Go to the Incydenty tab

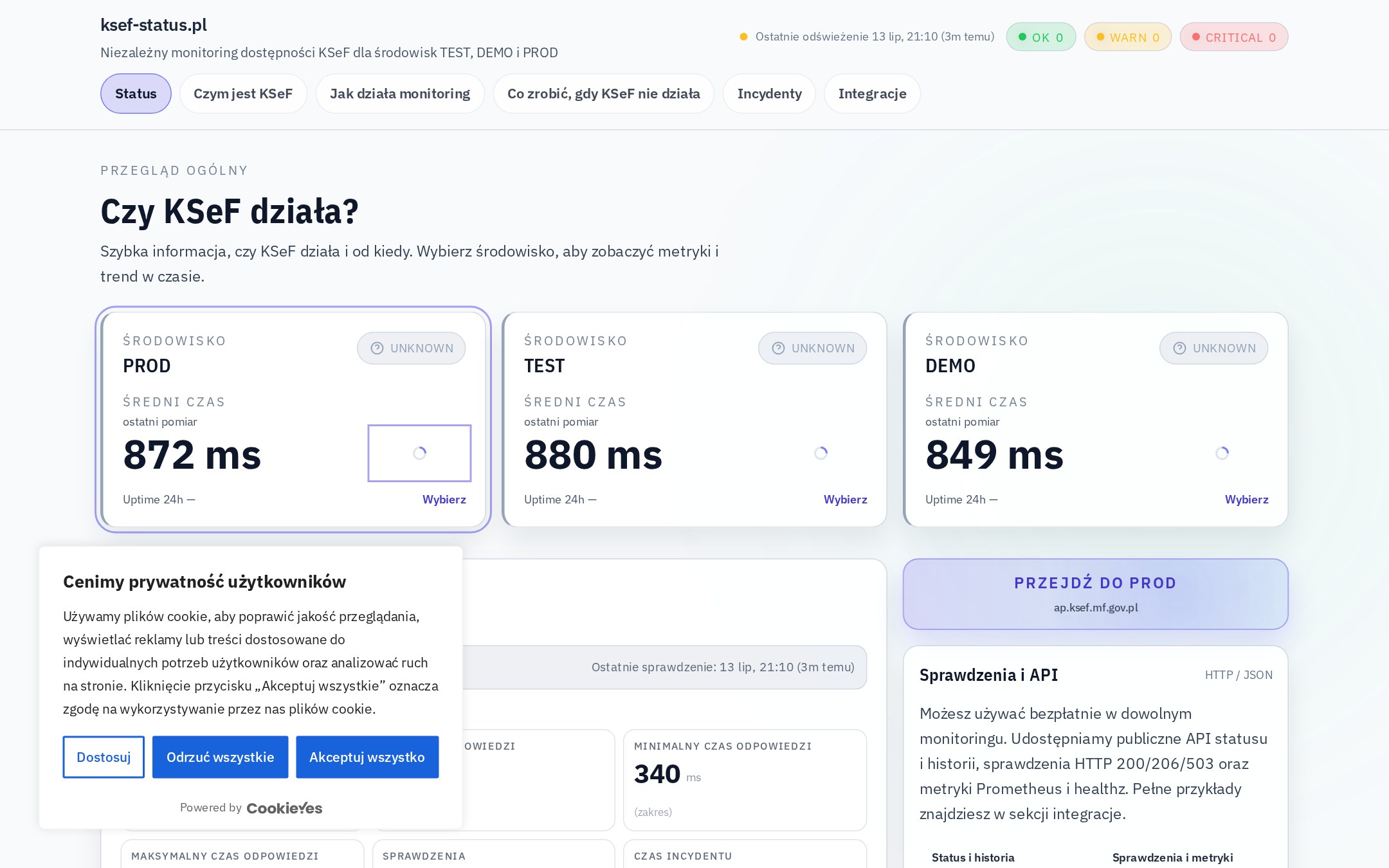[770, 94]
